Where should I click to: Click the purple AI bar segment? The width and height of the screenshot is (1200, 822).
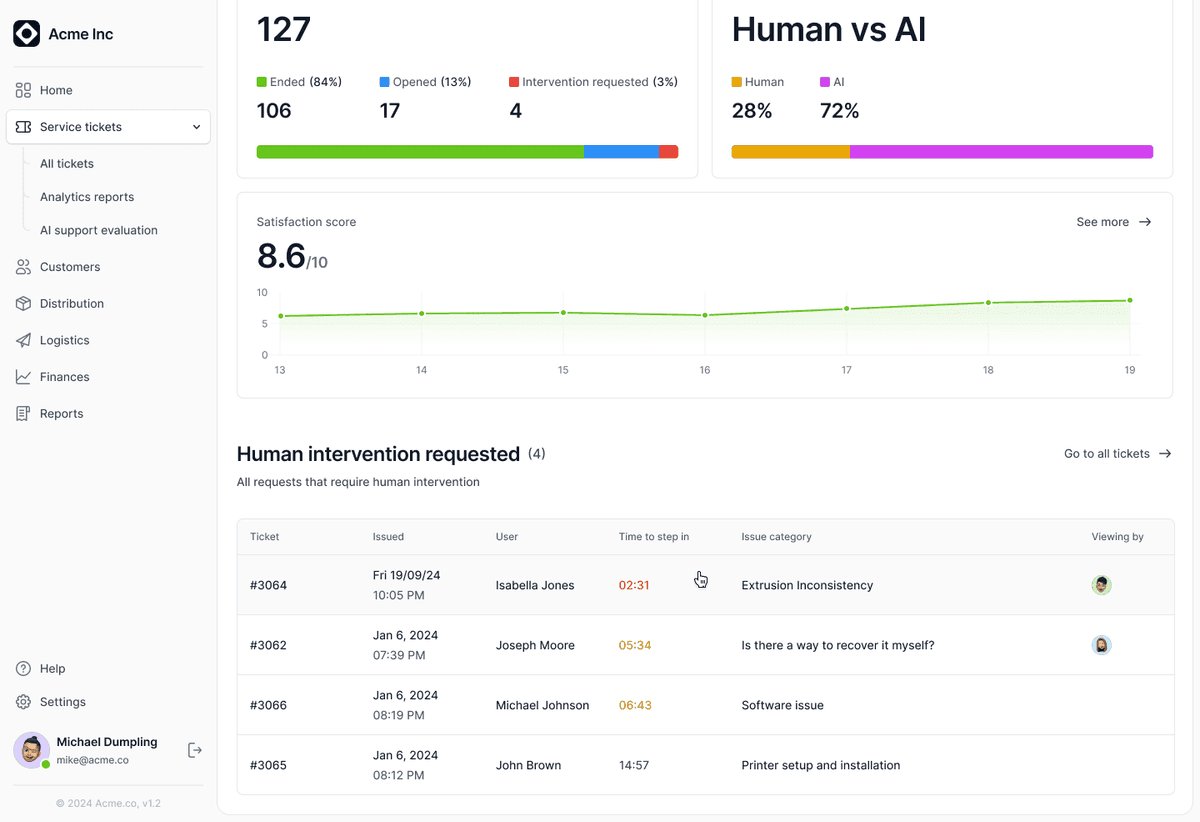tap(1001, 152)
